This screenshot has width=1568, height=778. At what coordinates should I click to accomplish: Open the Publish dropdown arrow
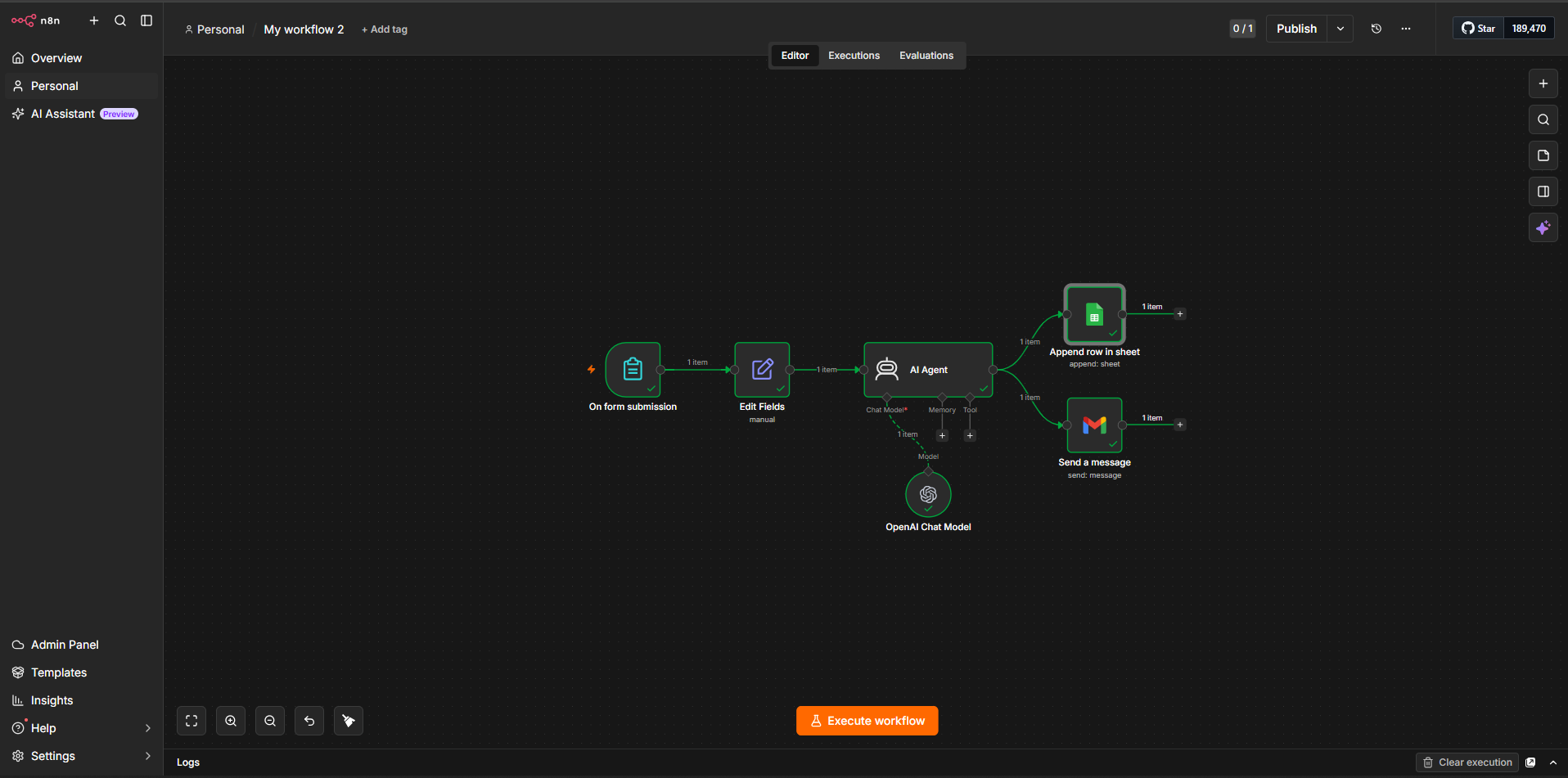[x=1340, y=29]
